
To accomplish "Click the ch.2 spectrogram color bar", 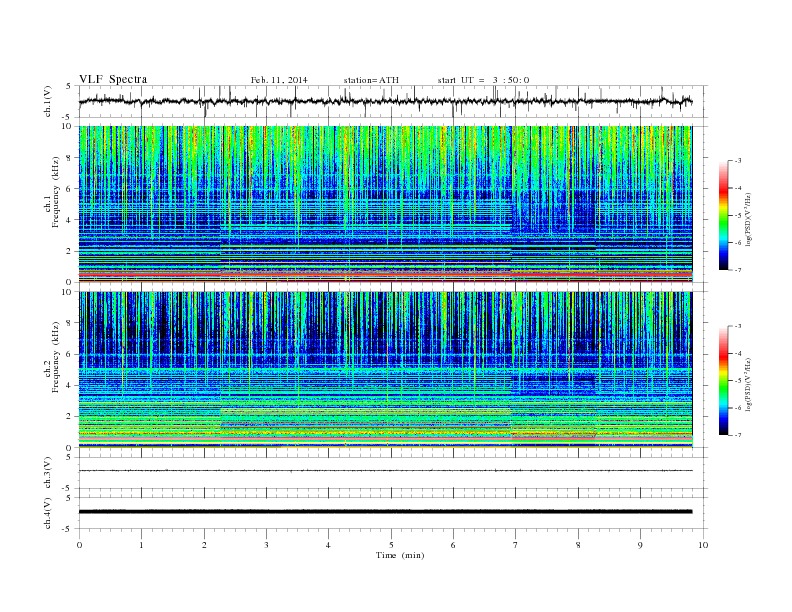I will pyautogui.click(x=723, y=381).
